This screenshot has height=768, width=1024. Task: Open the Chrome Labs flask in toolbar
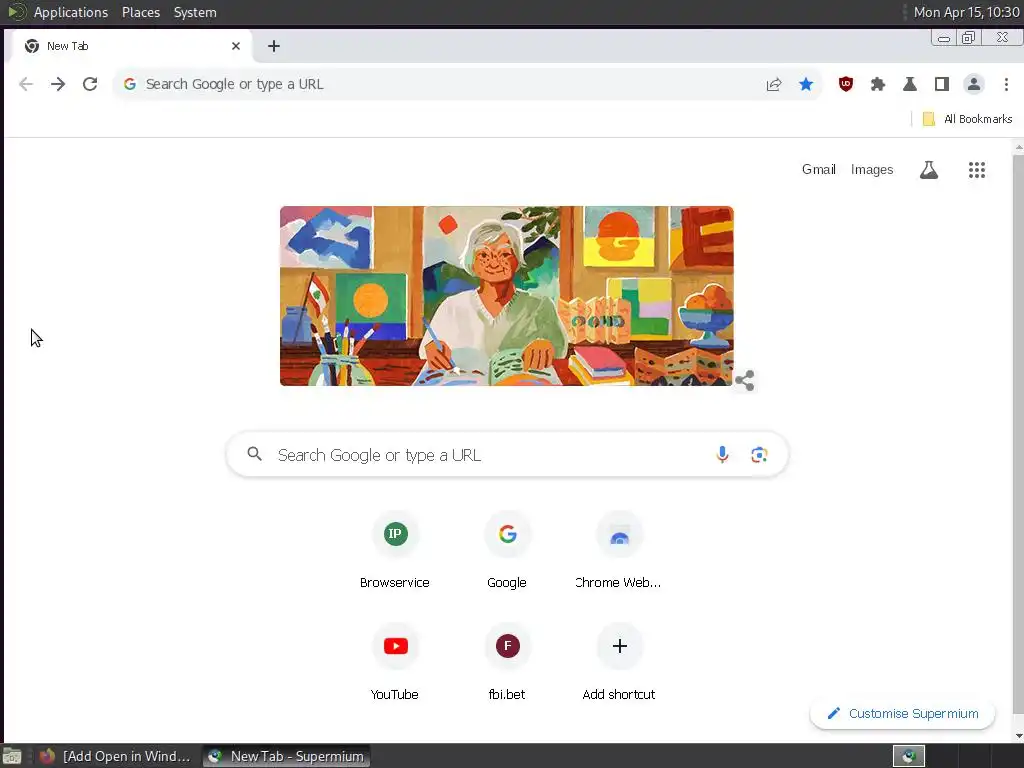(x=910, y=84)
